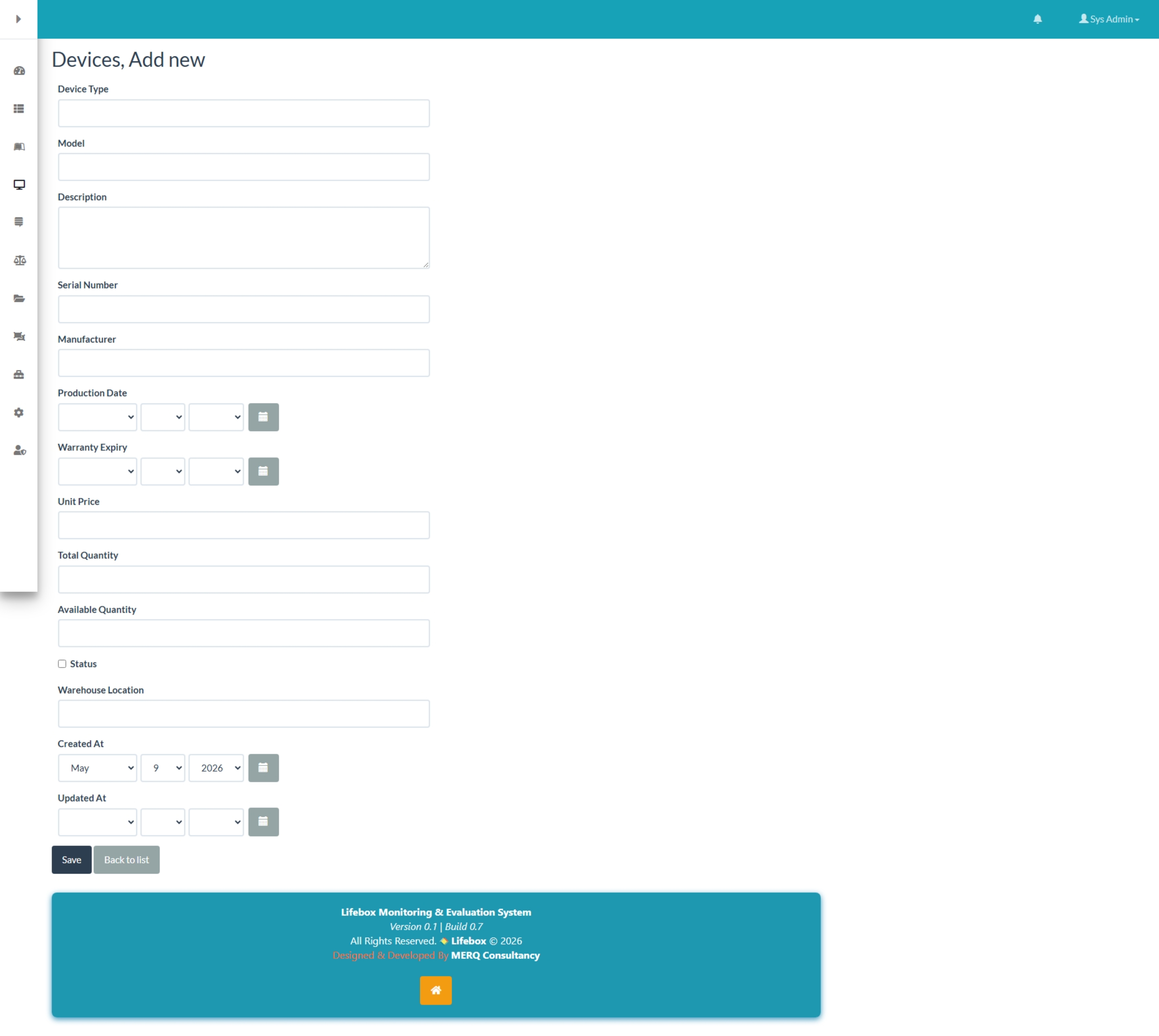1159x1036 pixels.
Task: Click the 'Devices, Add new' page heading
Action: [129, 60]
